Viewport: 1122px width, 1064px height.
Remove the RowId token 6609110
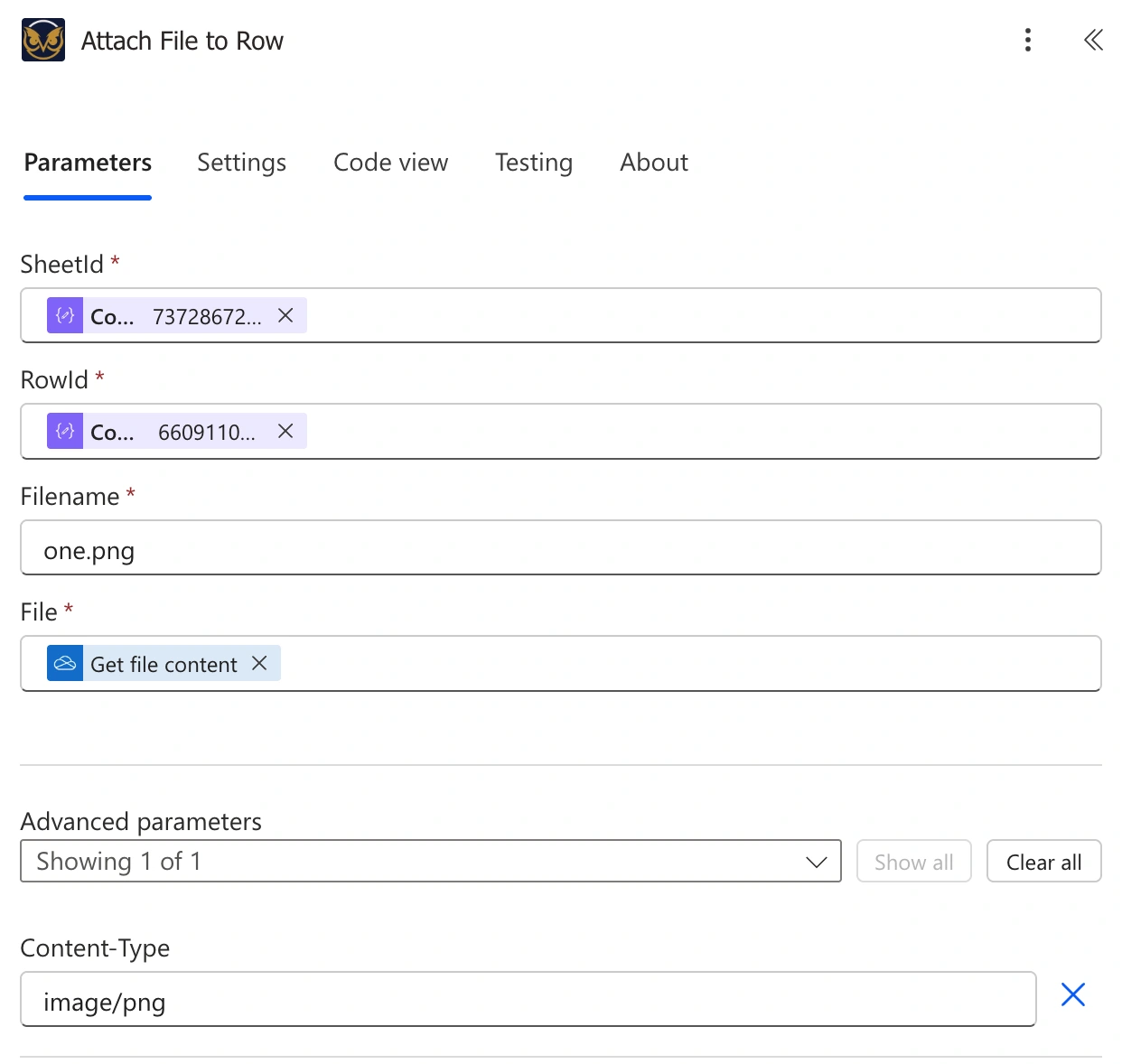(x=285, y=431)
